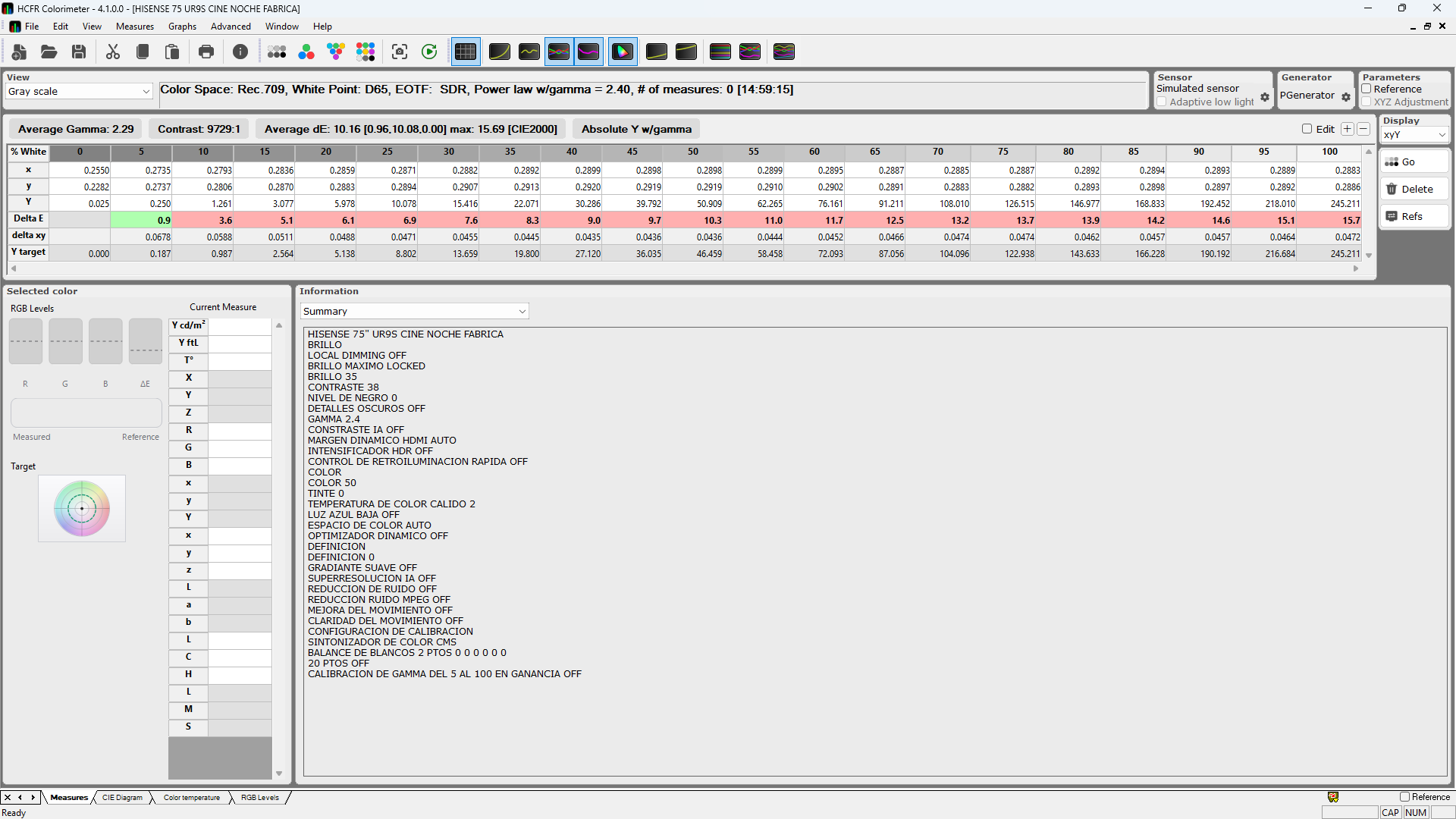Open the About info icon
The height and width of the screenshot is (819, 1456).
(x=240, y=52)
